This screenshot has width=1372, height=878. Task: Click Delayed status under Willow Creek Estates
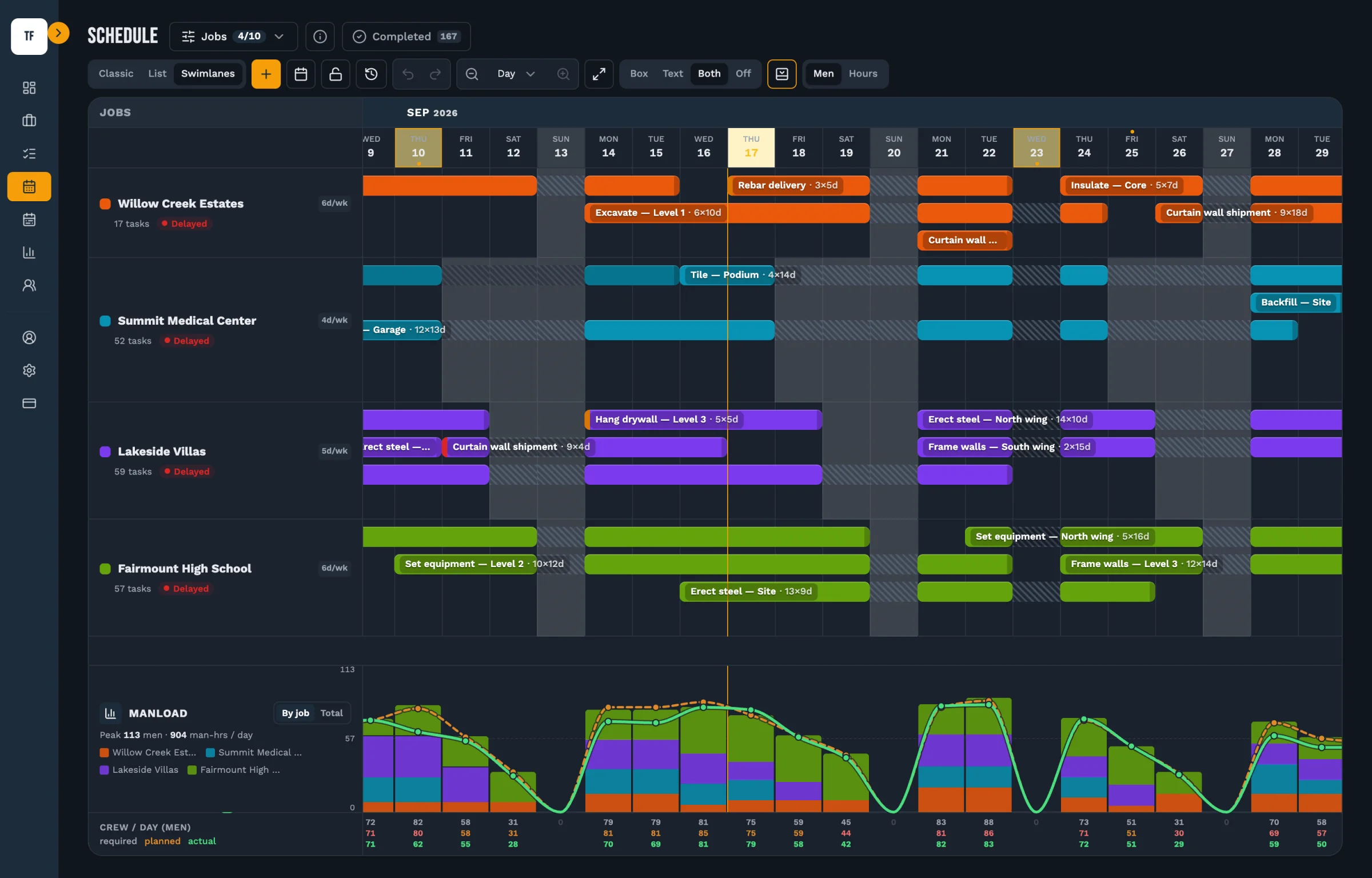(x=185, y=224)
